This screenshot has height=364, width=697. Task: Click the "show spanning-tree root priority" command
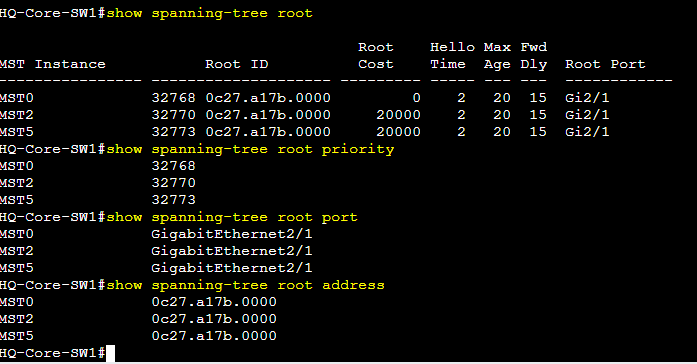tap(250, 149)
